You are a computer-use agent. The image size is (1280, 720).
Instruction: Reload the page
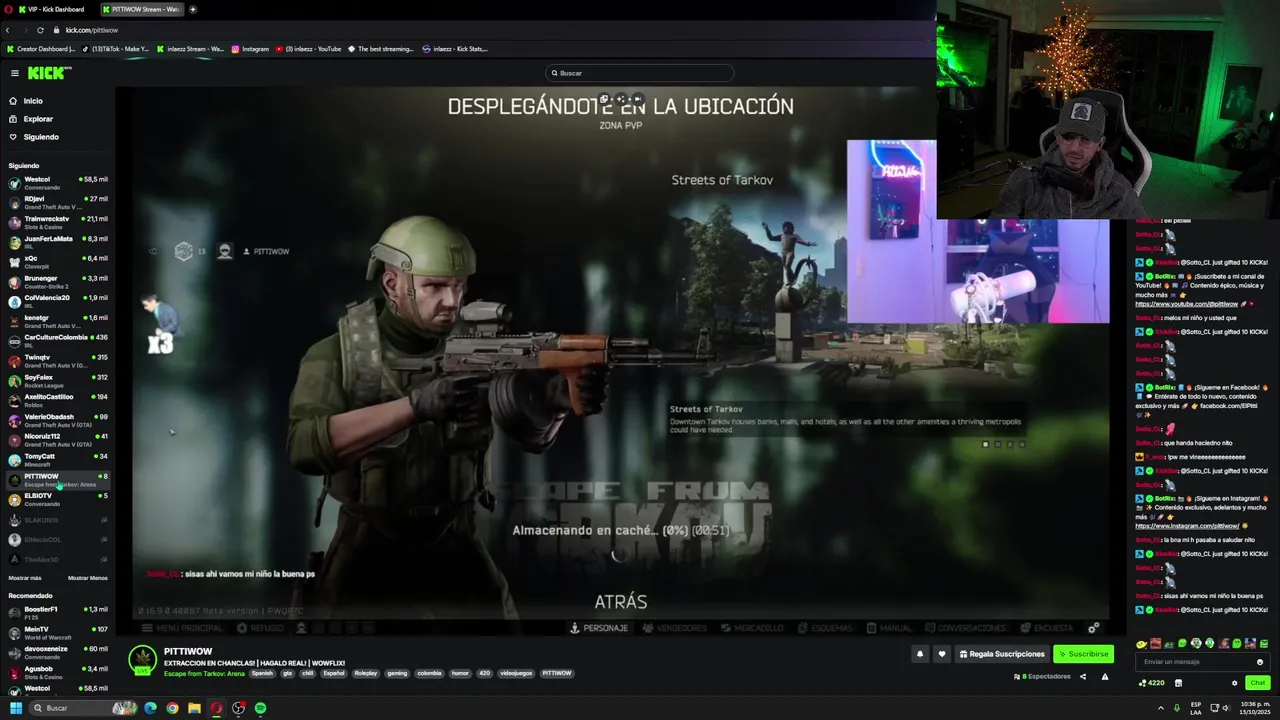(x=40, y=30)
